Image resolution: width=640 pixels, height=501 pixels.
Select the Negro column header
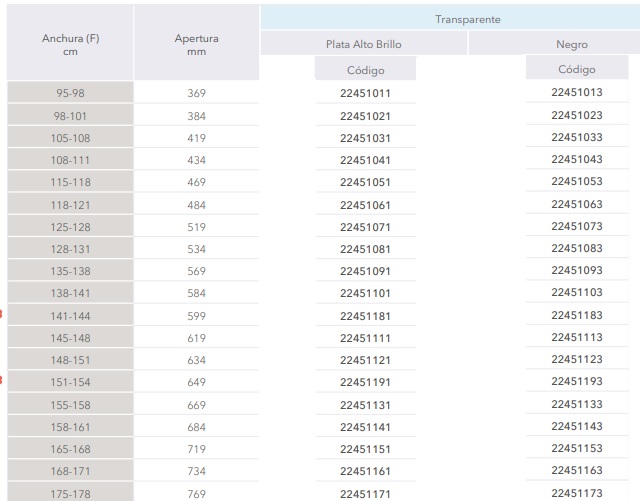[x=554, y=43]
